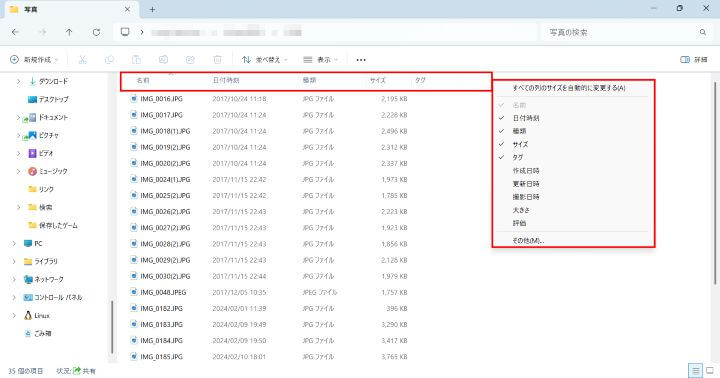Click the Cut scissors icon

click(83, 60)
